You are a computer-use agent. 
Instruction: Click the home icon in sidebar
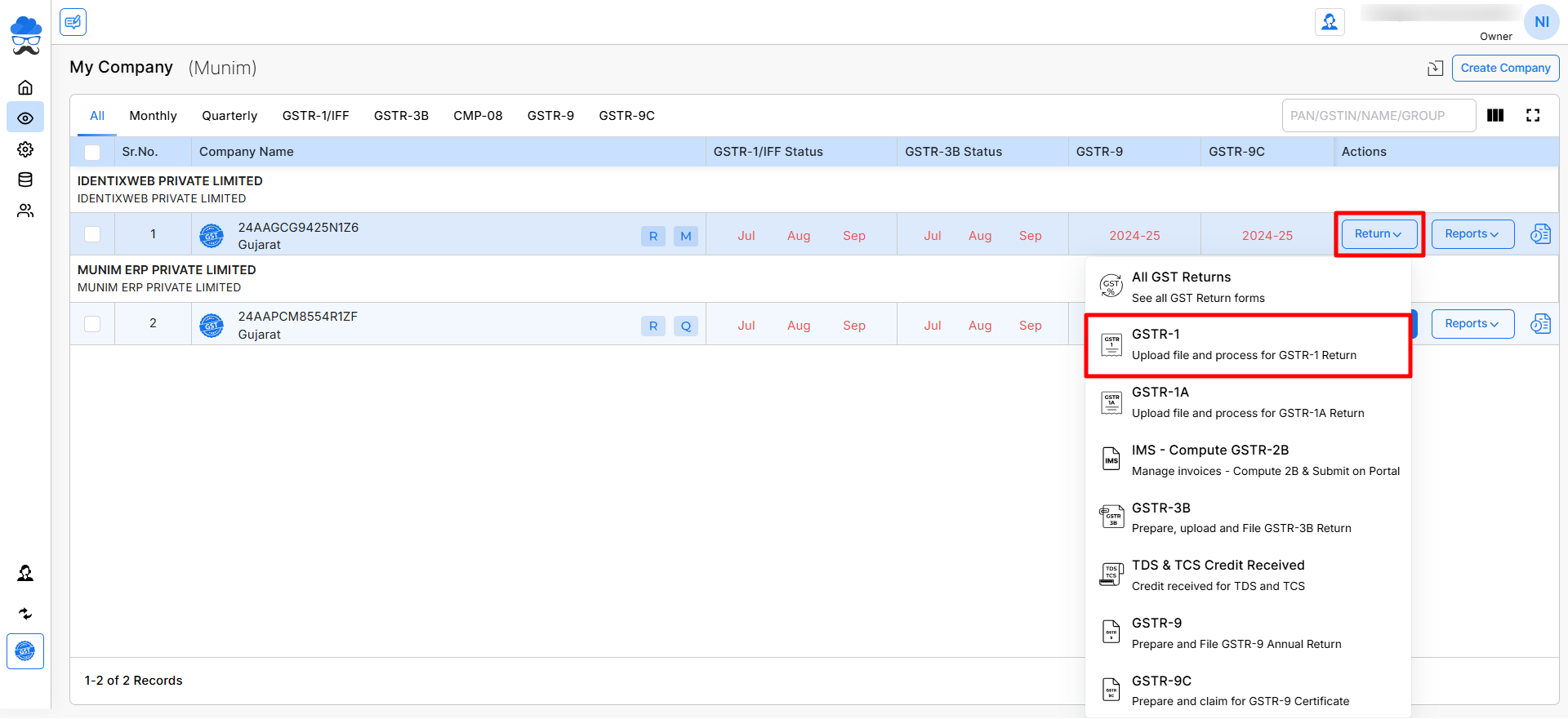click(25, 87)
